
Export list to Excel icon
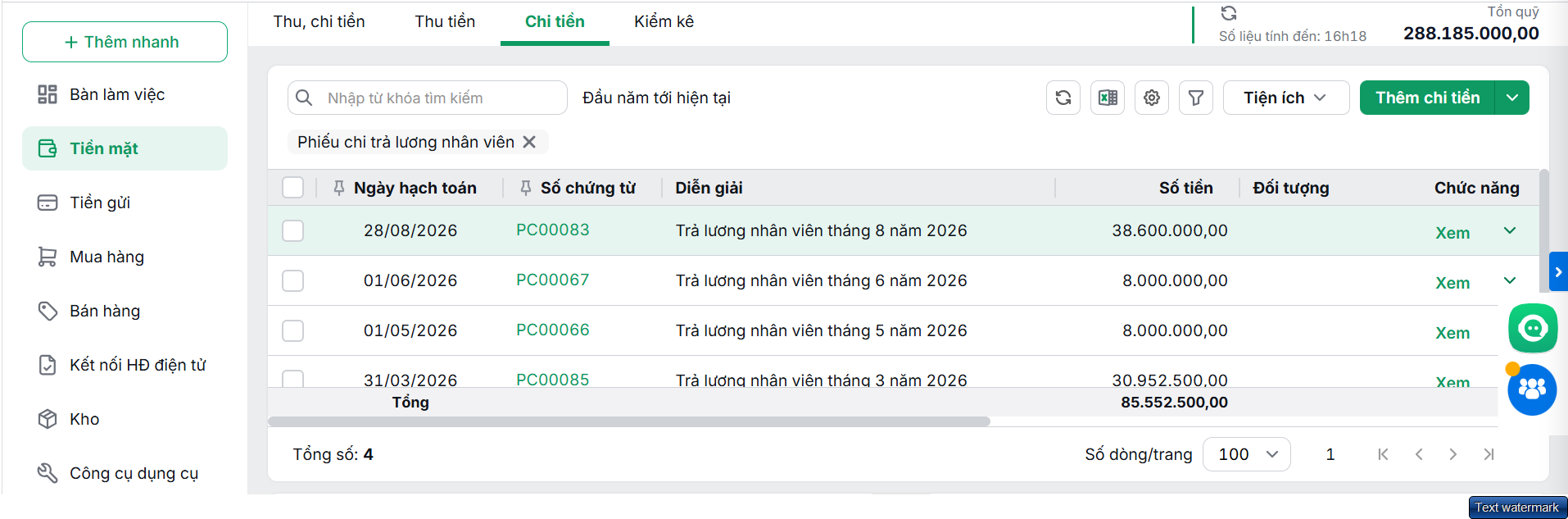click(1107, 98)
